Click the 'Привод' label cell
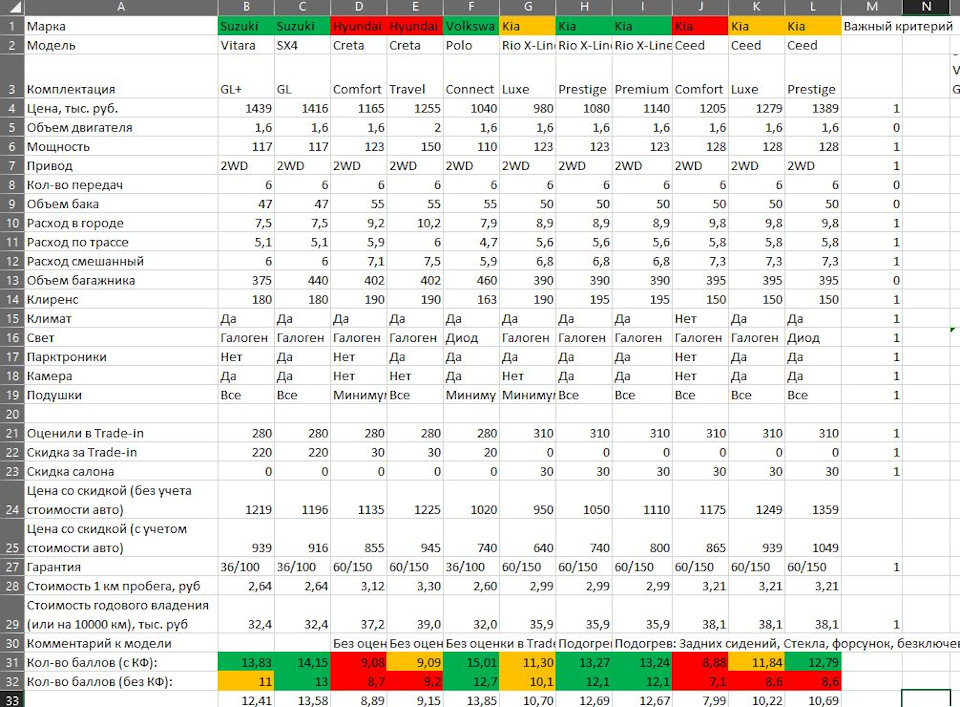This screenshot has width=960, height=707. pyautogui.click(x=121, y=165)
